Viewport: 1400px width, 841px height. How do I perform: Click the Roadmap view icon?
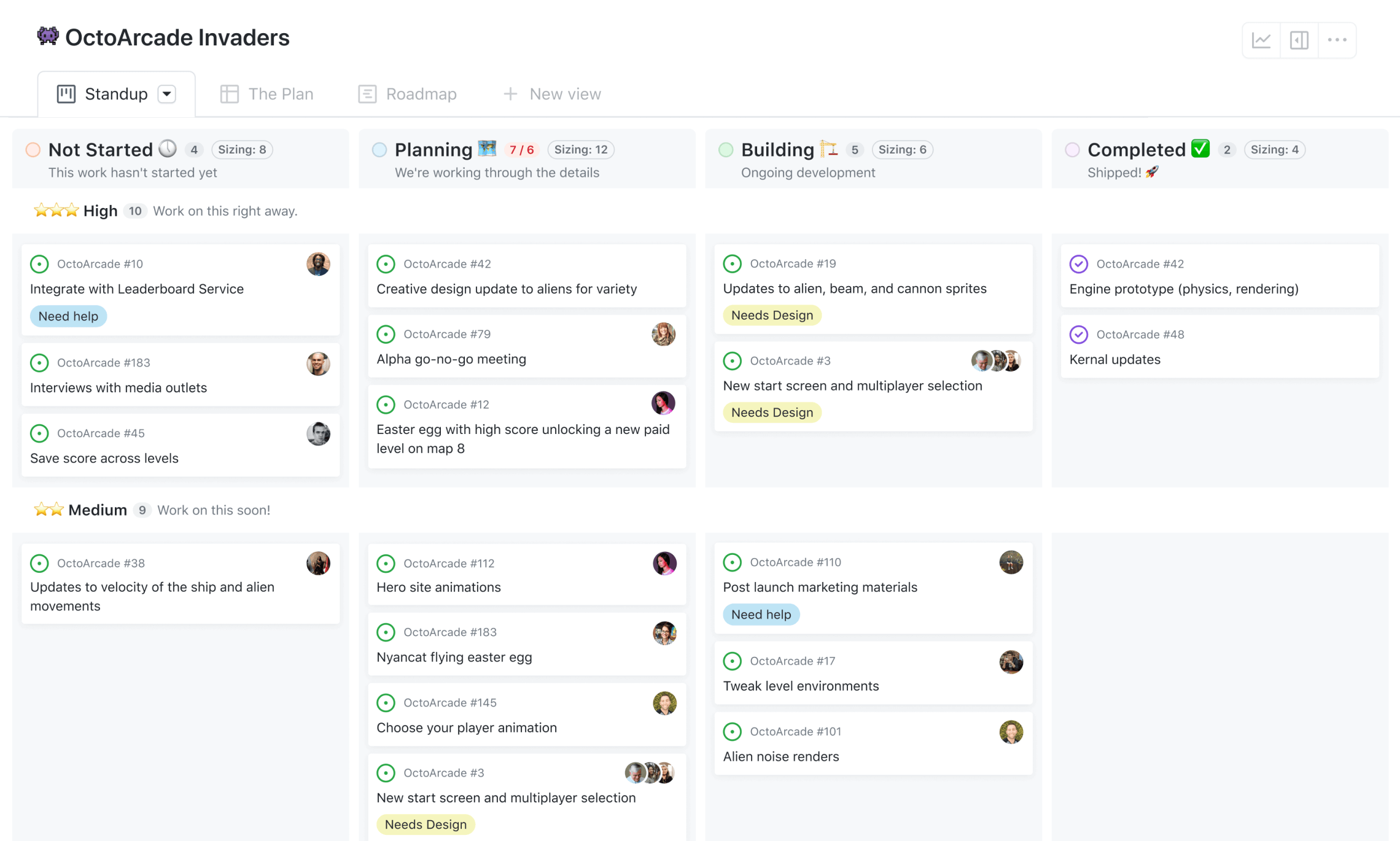[x=367, y=93]
